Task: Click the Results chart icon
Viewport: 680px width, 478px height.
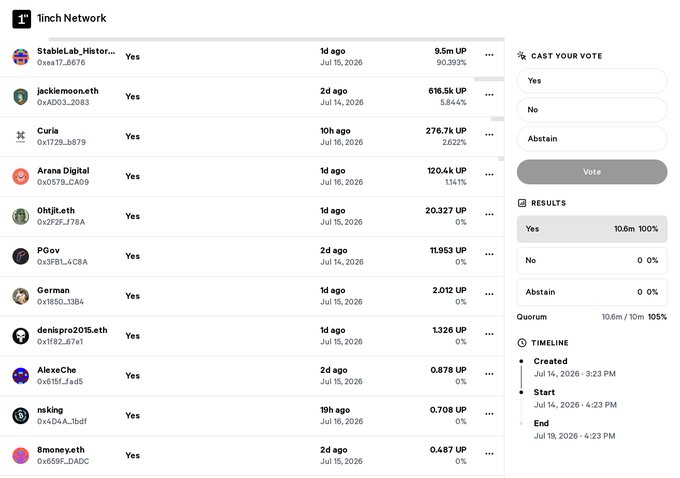Action: coord(522,203)
